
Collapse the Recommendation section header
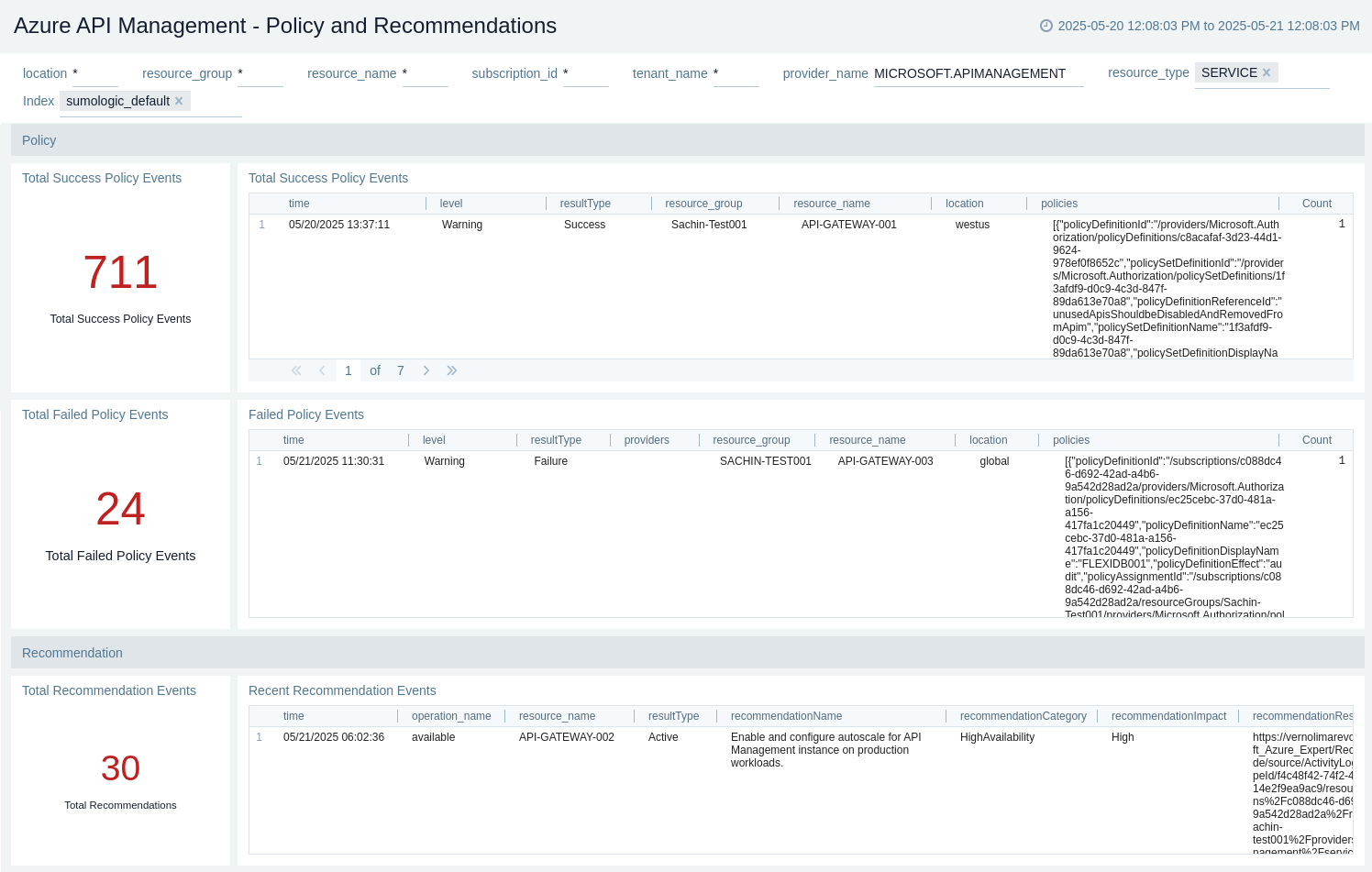pyautogui.click(x=688, y=653)
